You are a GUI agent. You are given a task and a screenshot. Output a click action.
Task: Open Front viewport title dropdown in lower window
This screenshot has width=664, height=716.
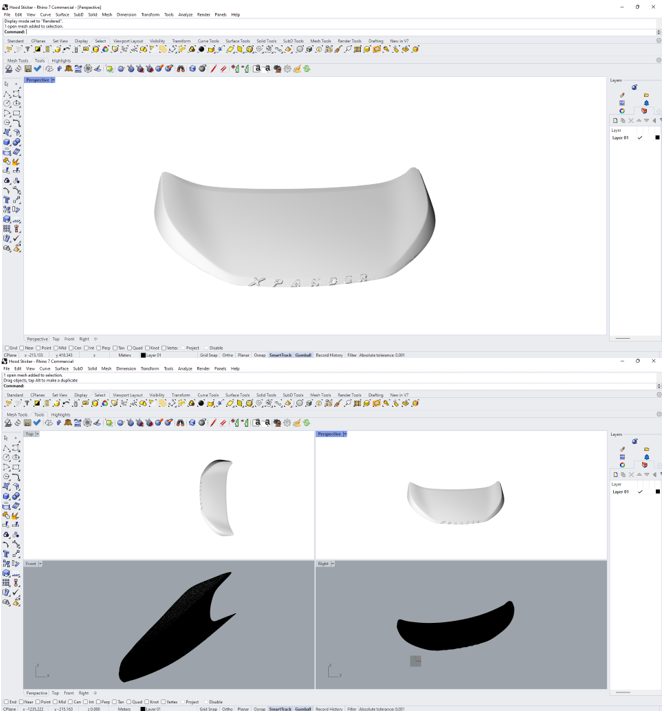tap(40, 564)
